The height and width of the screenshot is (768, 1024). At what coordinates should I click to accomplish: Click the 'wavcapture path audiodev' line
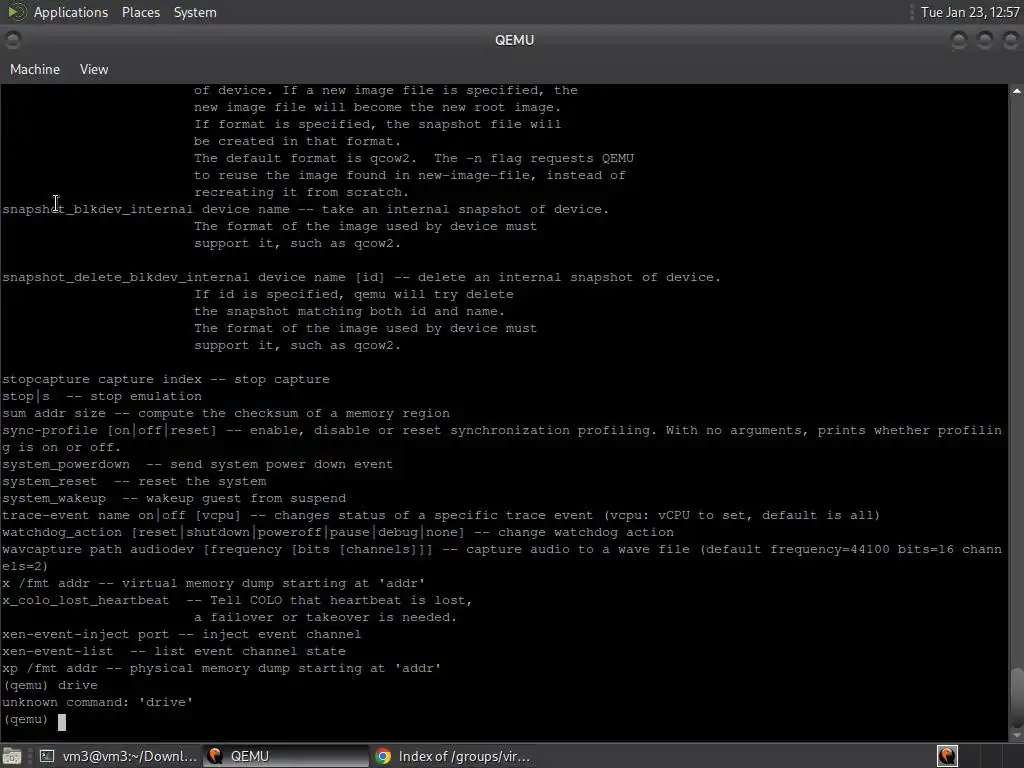coord(502,558)
